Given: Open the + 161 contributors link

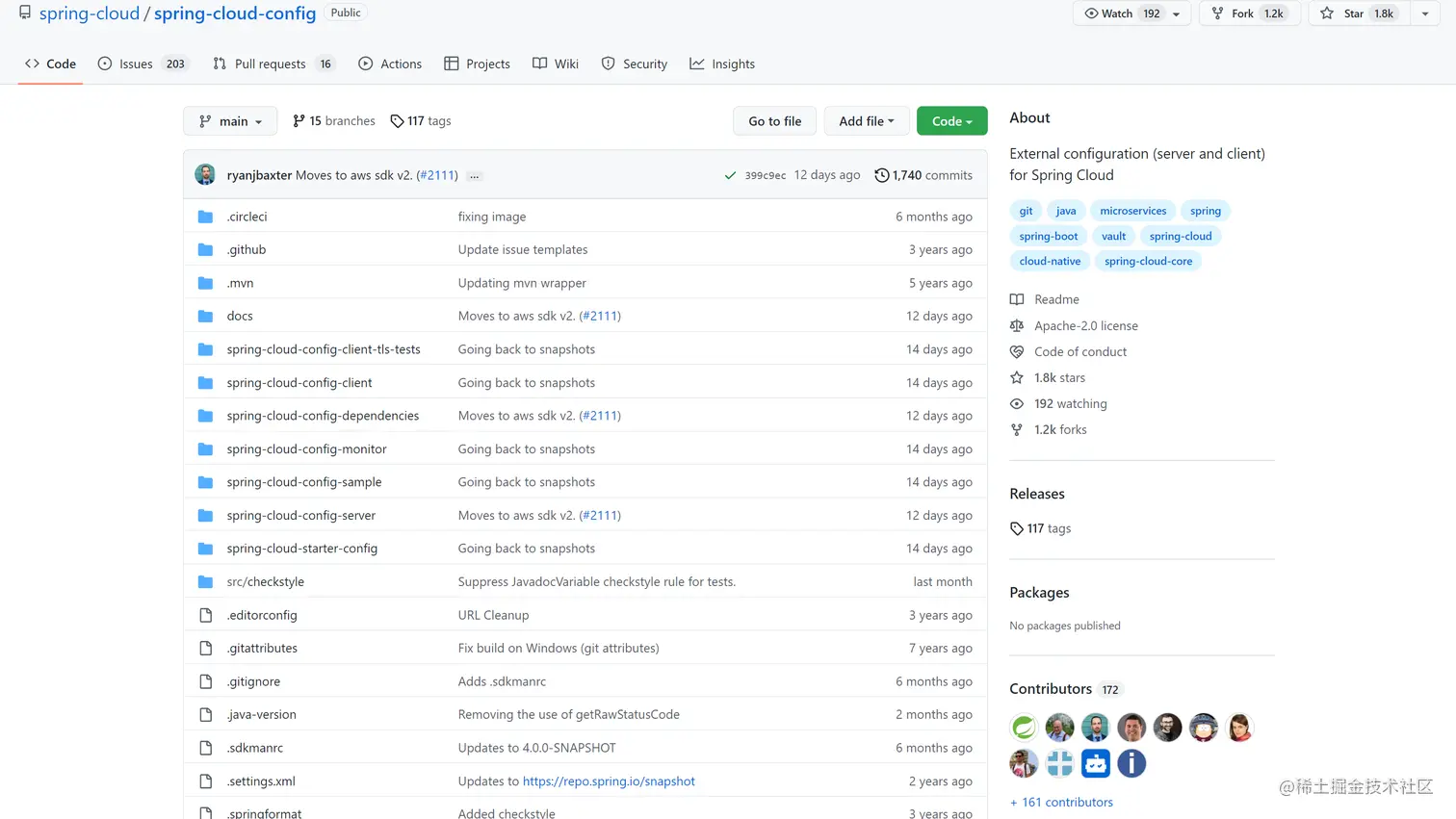Looking at the screenshot, I should pos(1061,802).
